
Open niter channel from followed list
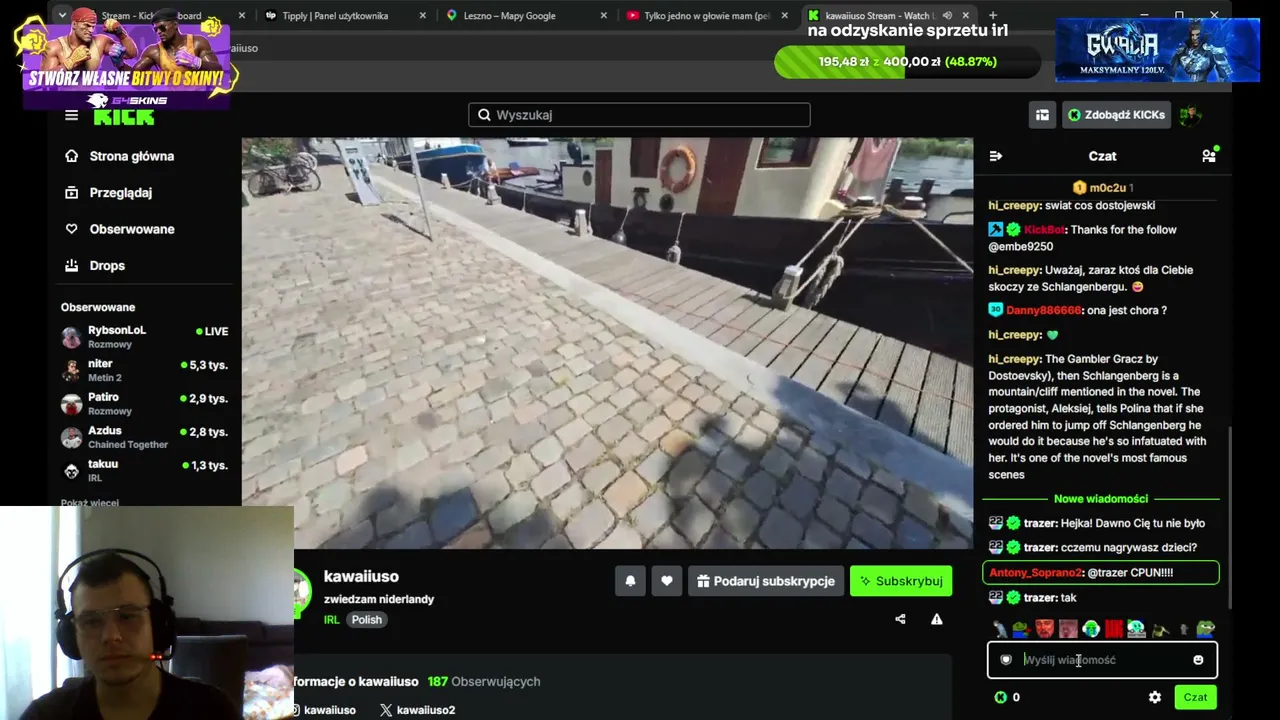(146, 370)
